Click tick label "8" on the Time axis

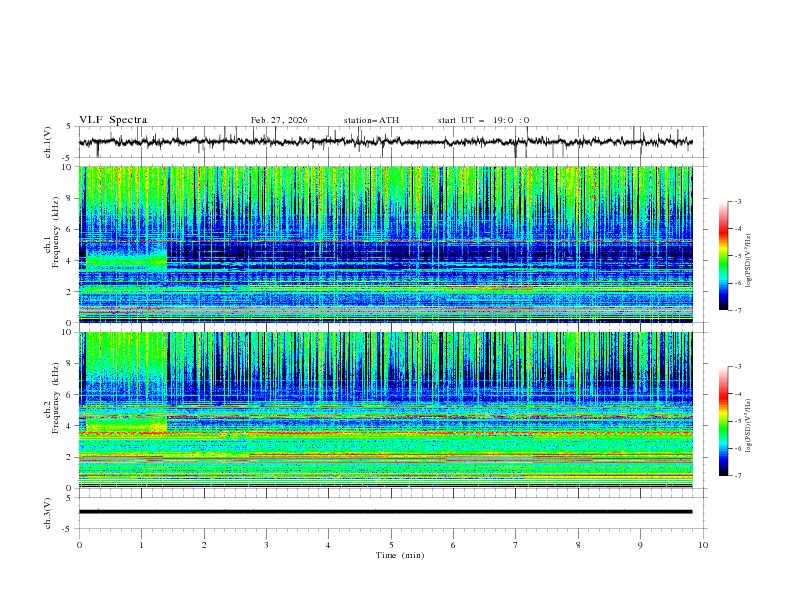point(578,545)
